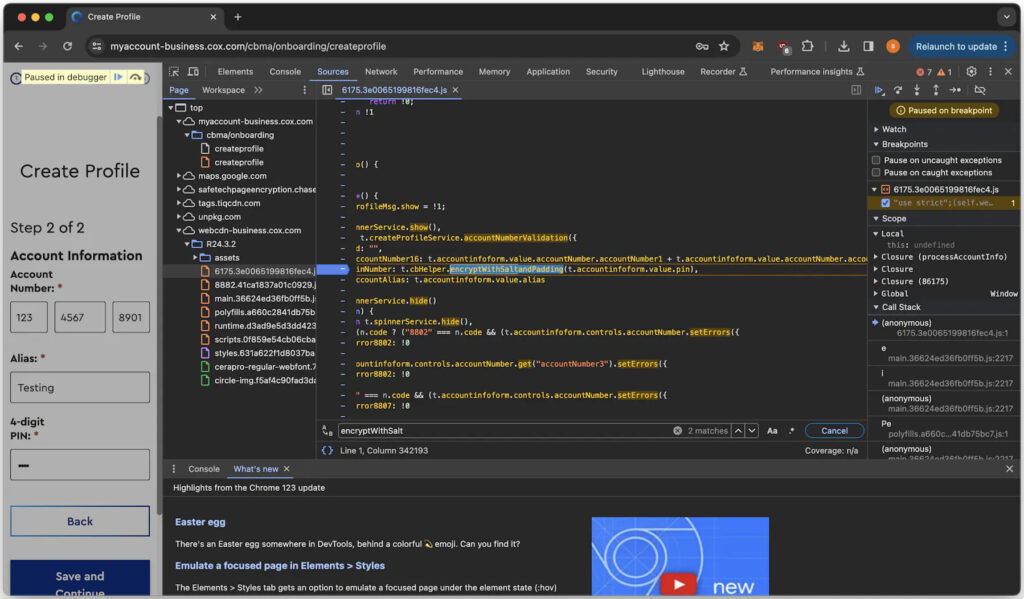Viewport: 1024px width, 599px height.
Task: Clear the search field text
Action: 677,431
